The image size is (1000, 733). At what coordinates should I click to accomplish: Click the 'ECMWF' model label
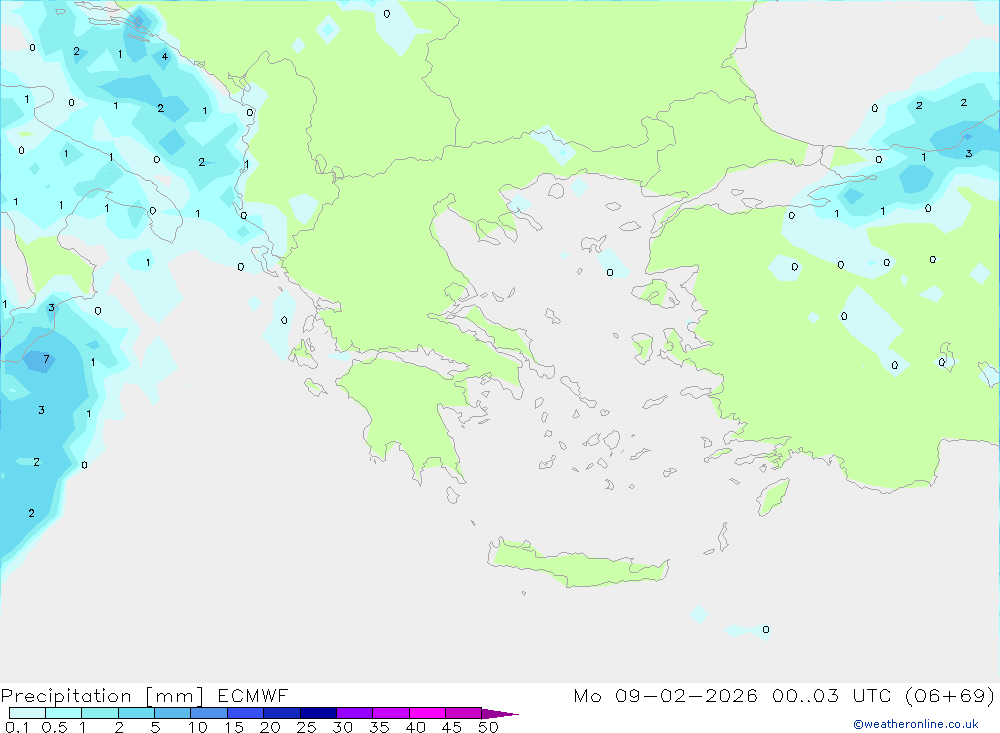[x=253, y=695]
